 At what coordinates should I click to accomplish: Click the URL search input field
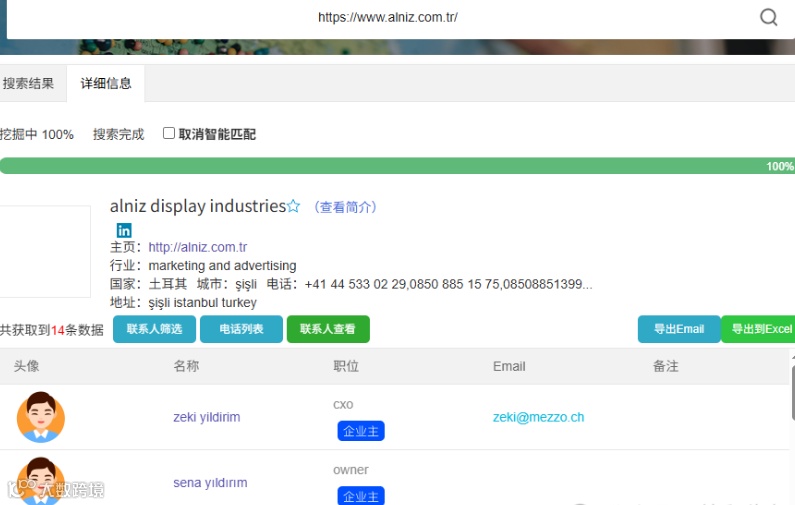click(x=387, y=17)
